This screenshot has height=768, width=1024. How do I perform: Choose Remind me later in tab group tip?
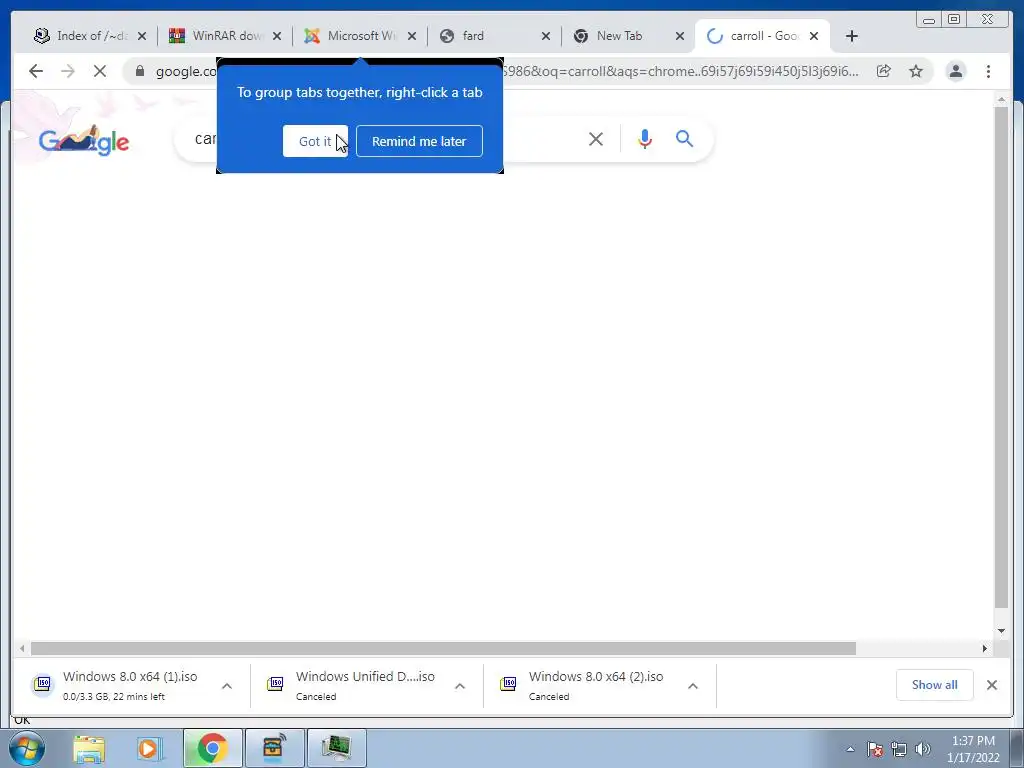419,141
